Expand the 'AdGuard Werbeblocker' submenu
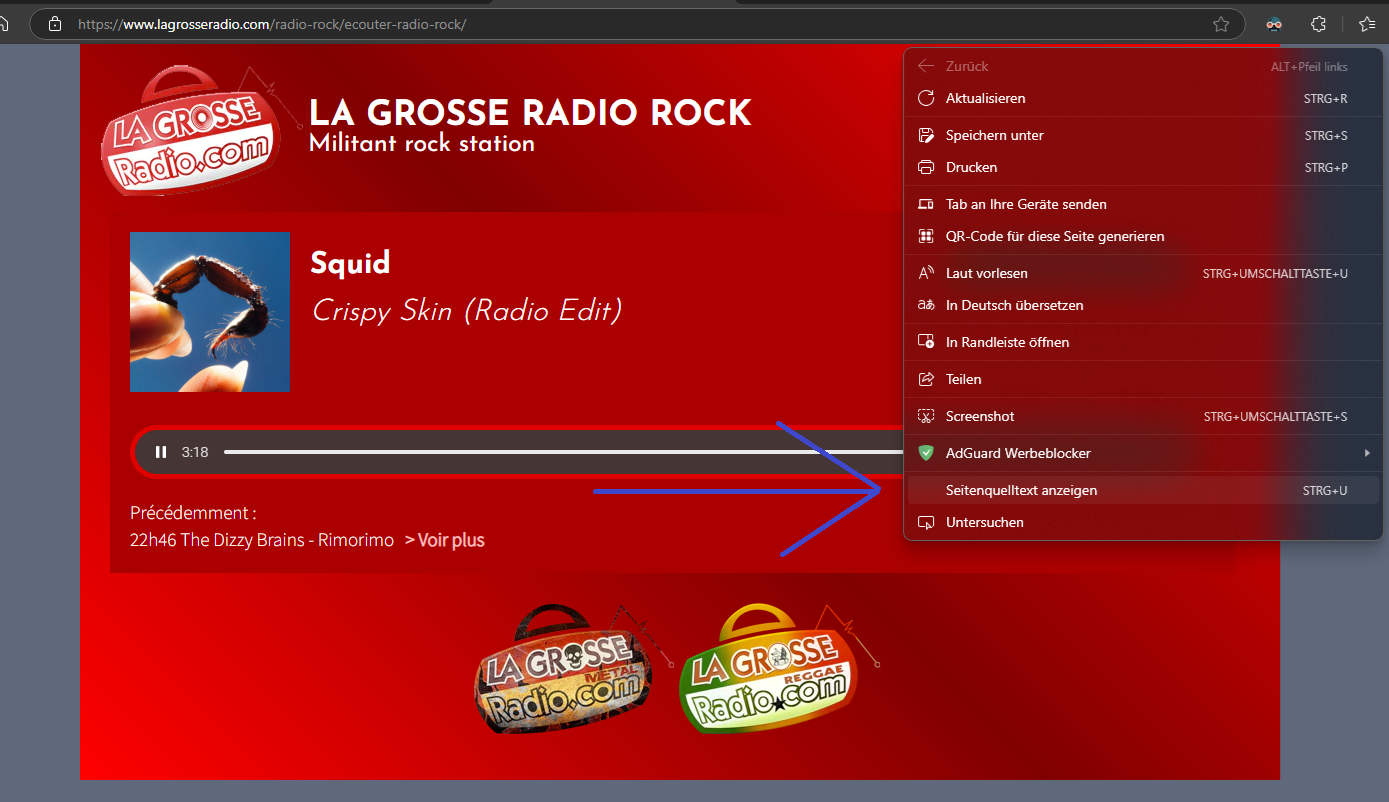Image resolution: width=1389 pixels, height=802 pixels. [1143, 453]
